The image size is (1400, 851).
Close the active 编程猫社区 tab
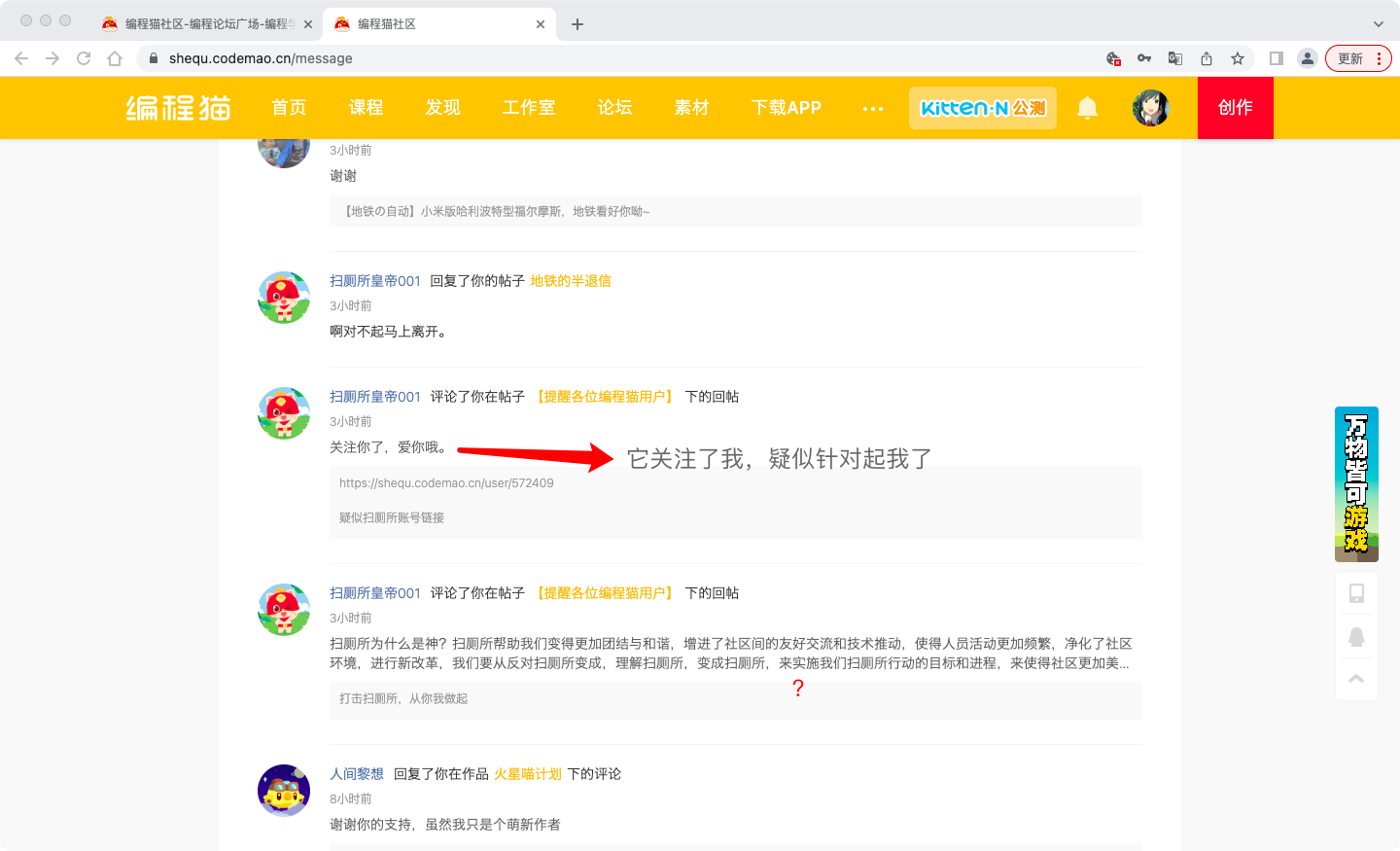tap(541, 24)
